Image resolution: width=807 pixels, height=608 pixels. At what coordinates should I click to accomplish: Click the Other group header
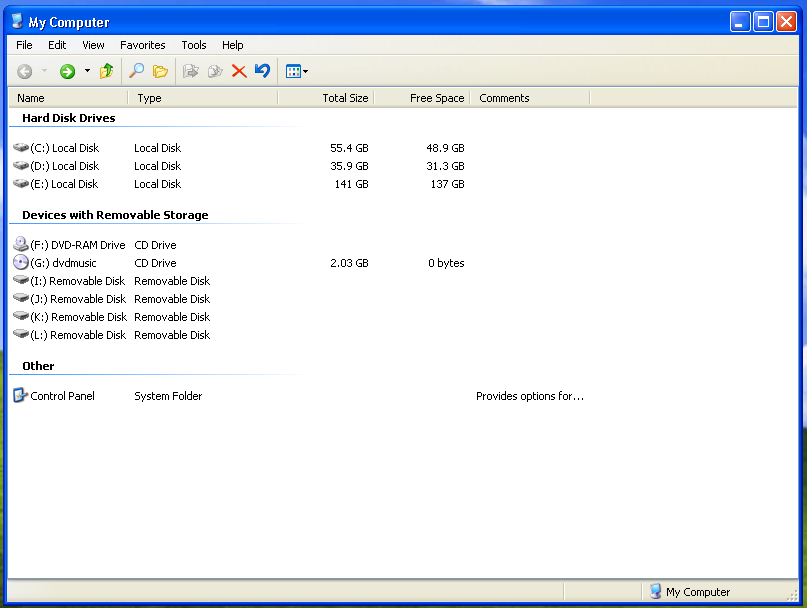click(x=38, y=366)
